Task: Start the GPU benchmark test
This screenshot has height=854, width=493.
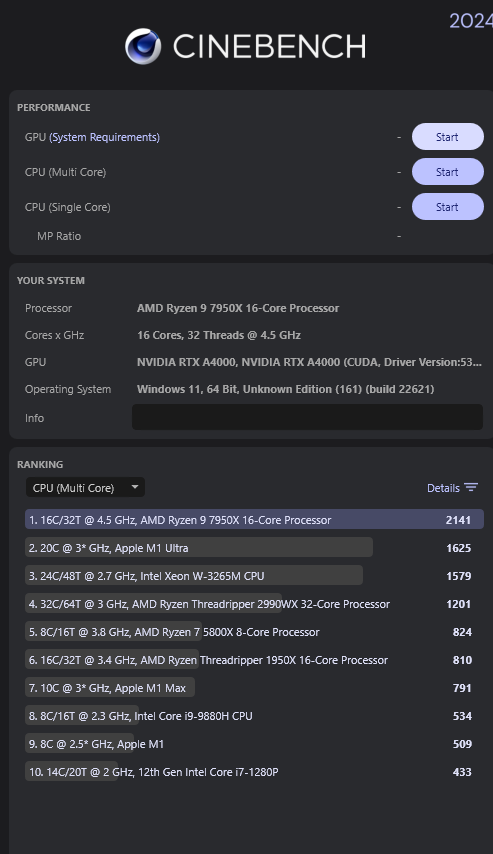Action: (447, 137)
